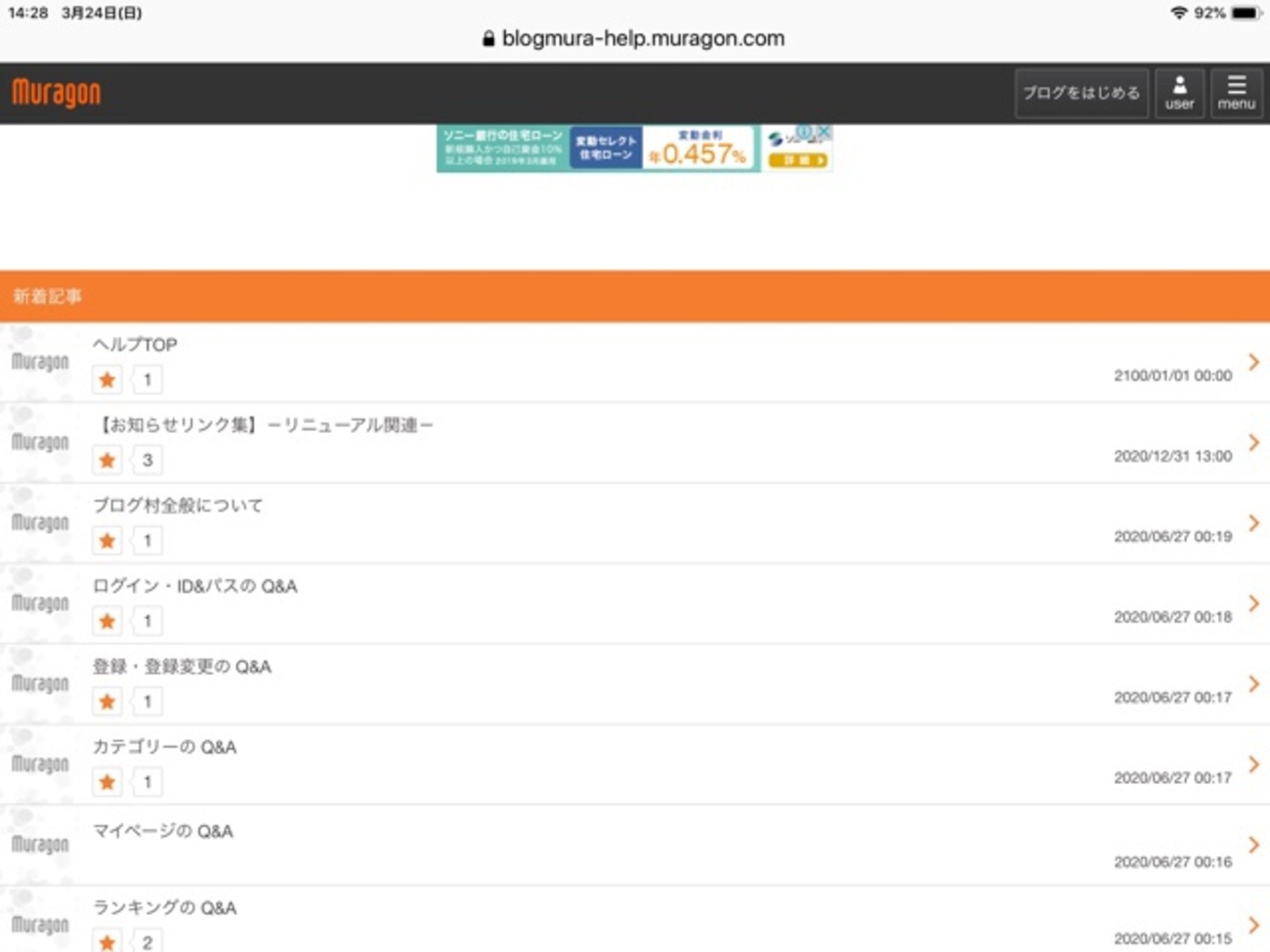Open the 登録・登録変更の Q&A article
The height and width of the screenshot is (952, 1270).
coord(182,666)
